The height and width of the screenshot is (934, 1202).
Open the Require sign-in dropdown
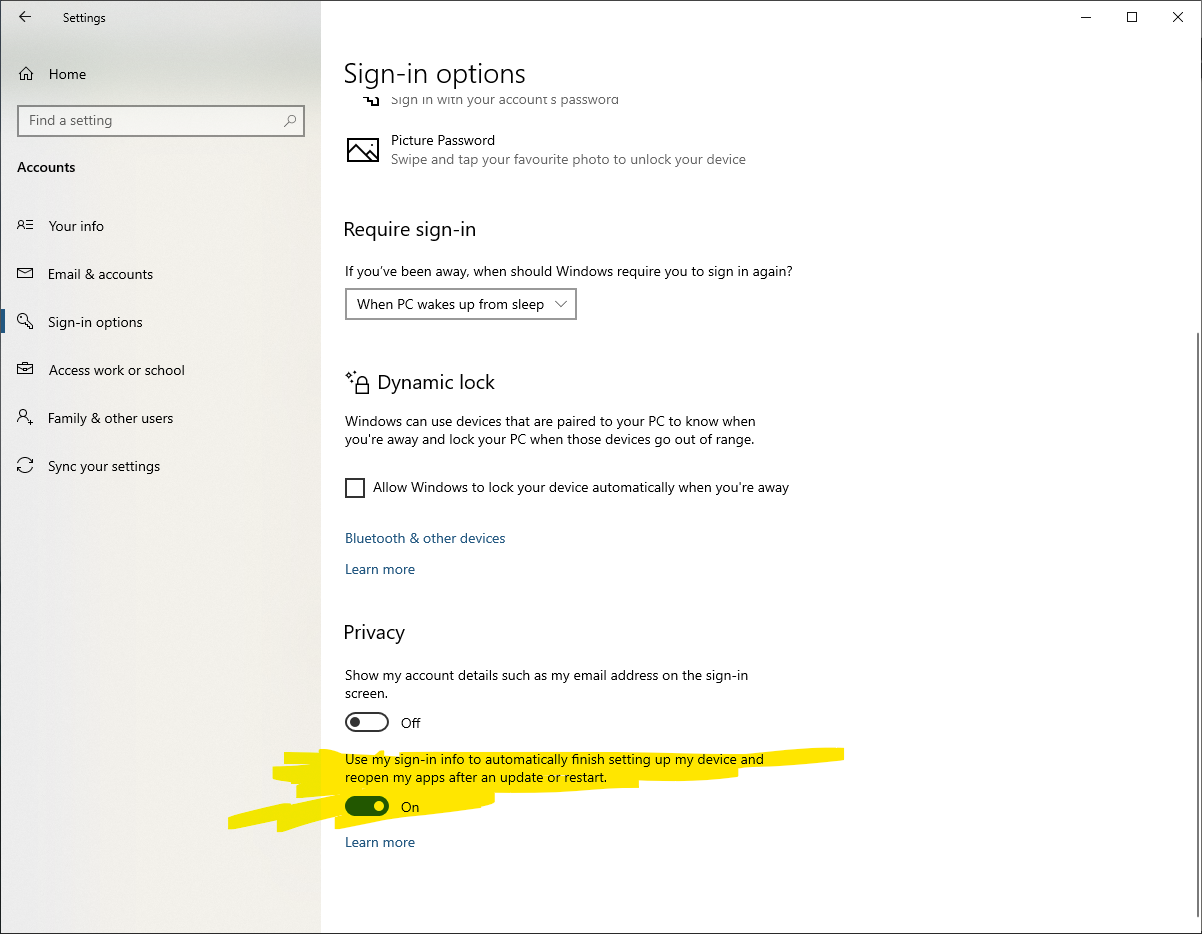point(460,304)
